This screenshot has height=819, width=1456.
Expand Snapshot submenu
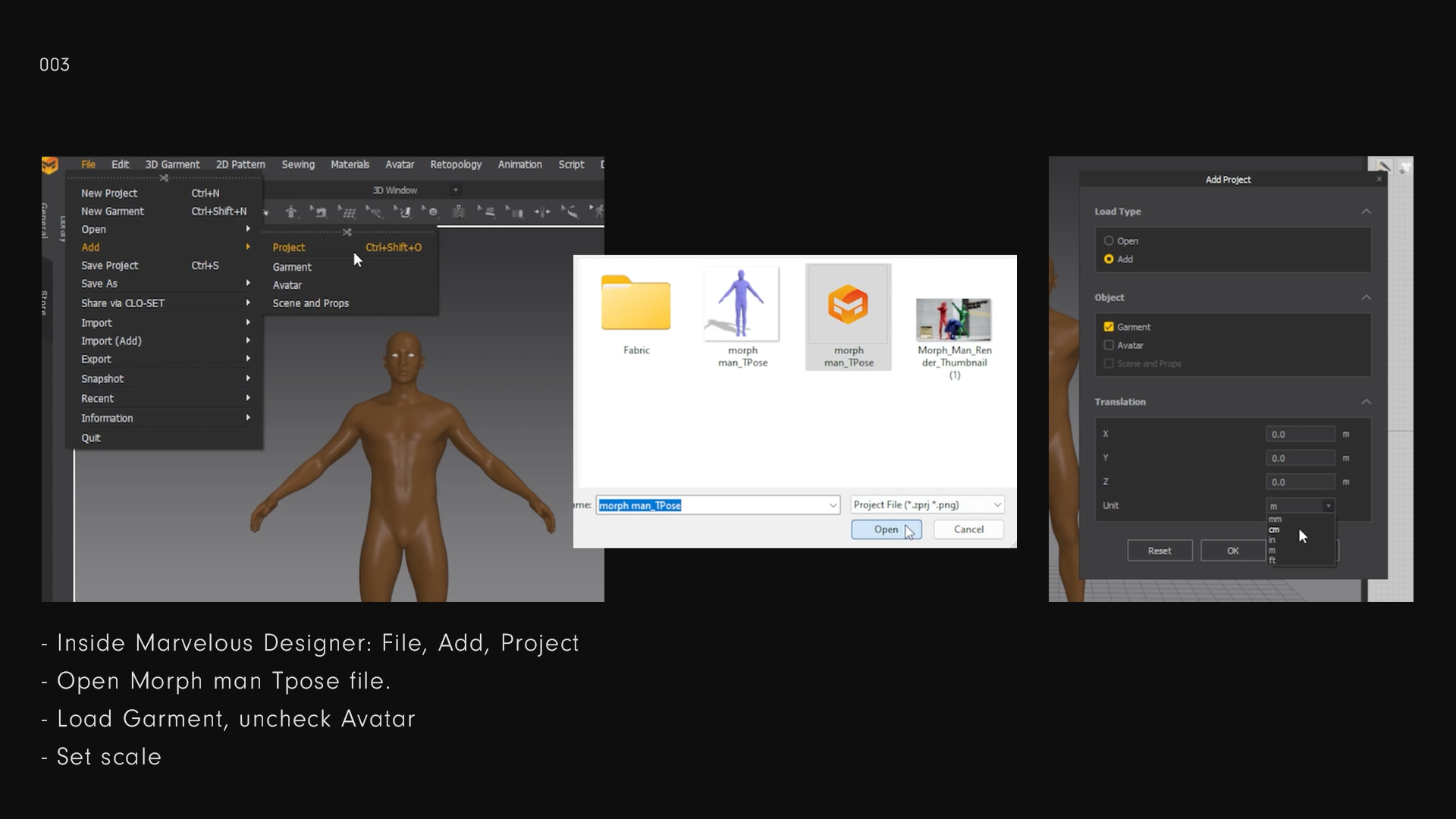point(164,379)
